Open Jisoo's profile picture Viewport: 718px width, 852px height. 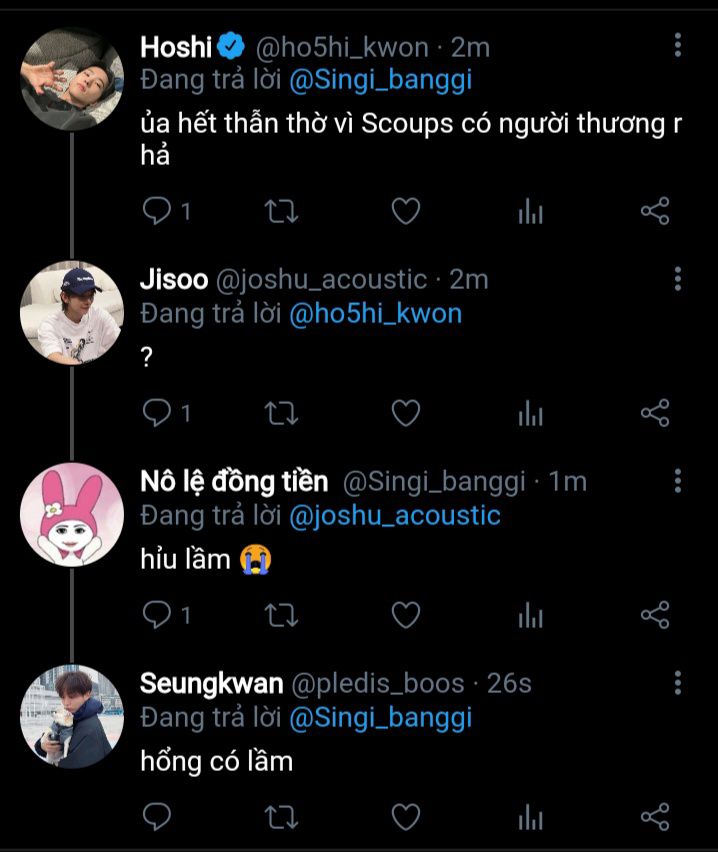(72, 312)
